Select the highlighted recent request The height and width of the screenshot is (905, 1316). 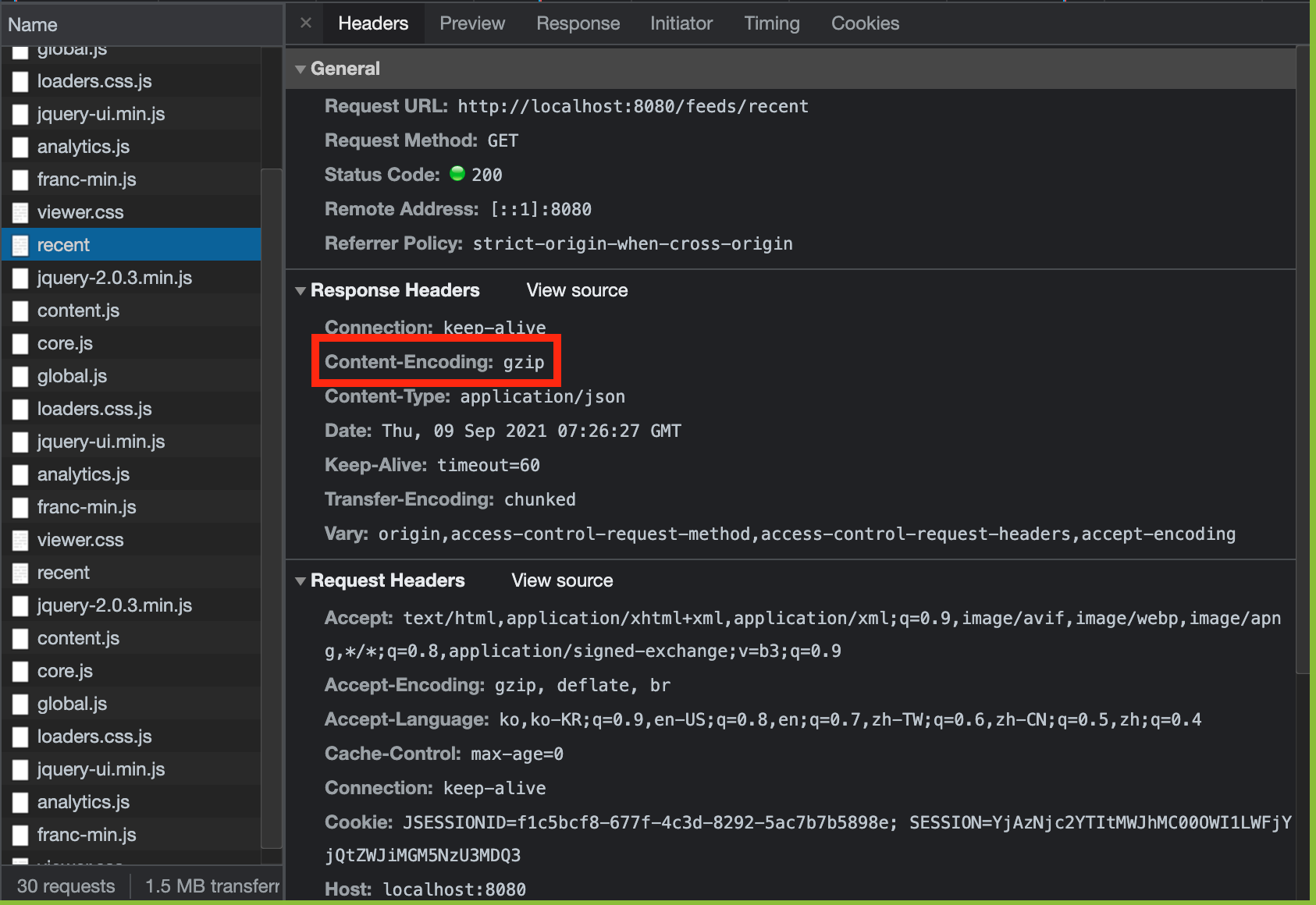coord(63,244)
